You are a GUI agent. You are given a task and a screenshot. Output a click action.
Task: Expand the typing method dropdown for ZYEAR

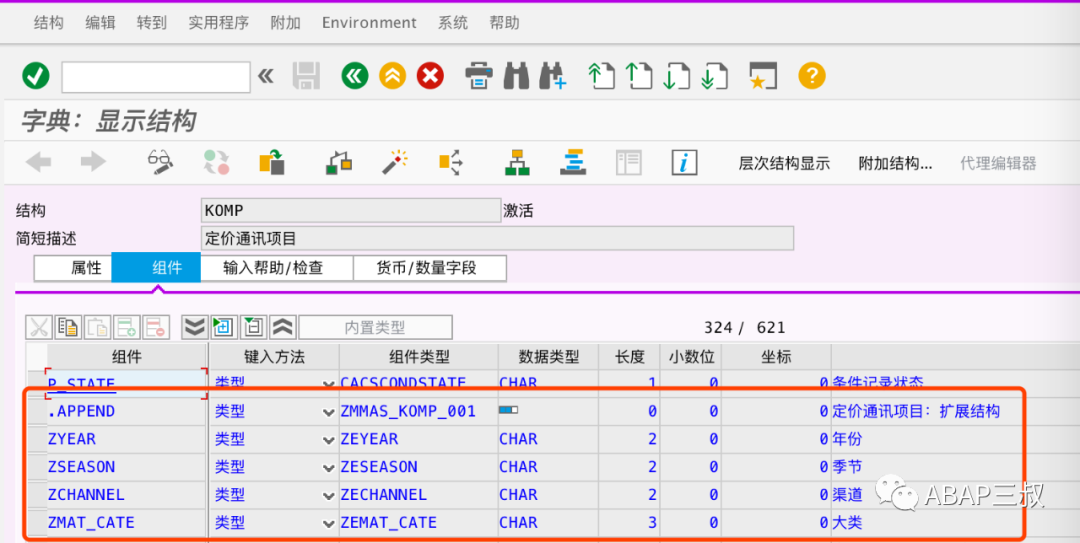pyautogui.click(x=329, y=440)
